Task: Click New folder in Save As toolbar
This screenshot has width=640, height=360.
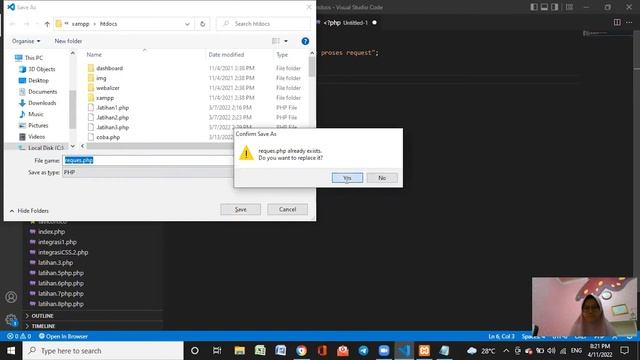Action: tap(68, 41)
